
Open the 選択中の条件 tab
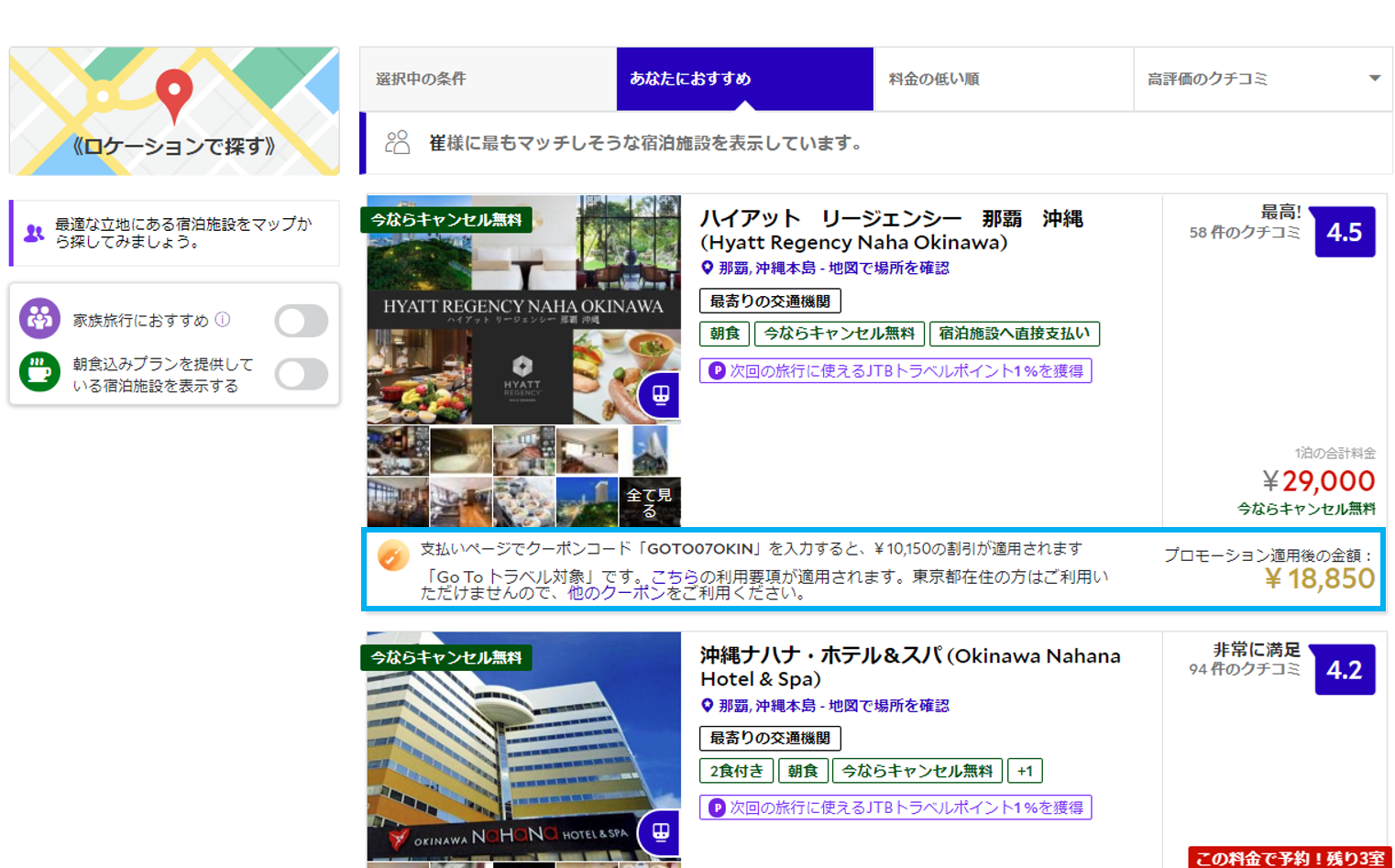coord(422,79)
